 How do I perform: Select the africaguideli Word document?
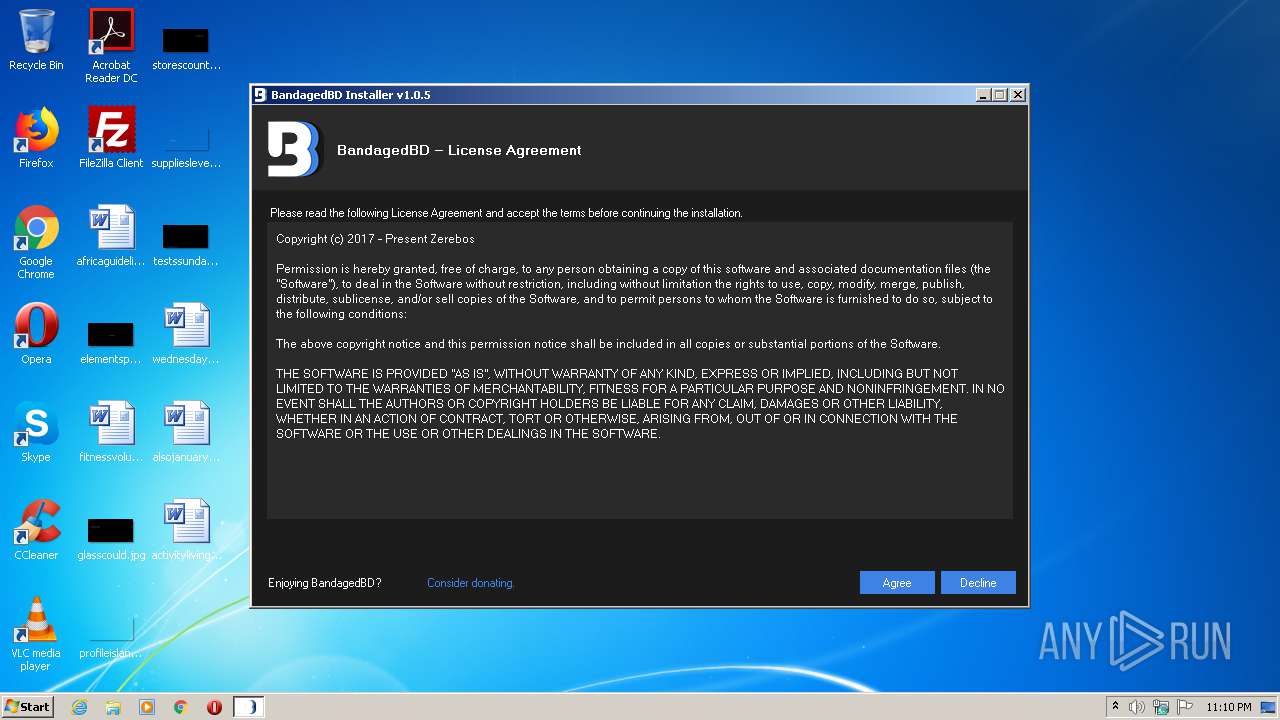pos(111,236)
